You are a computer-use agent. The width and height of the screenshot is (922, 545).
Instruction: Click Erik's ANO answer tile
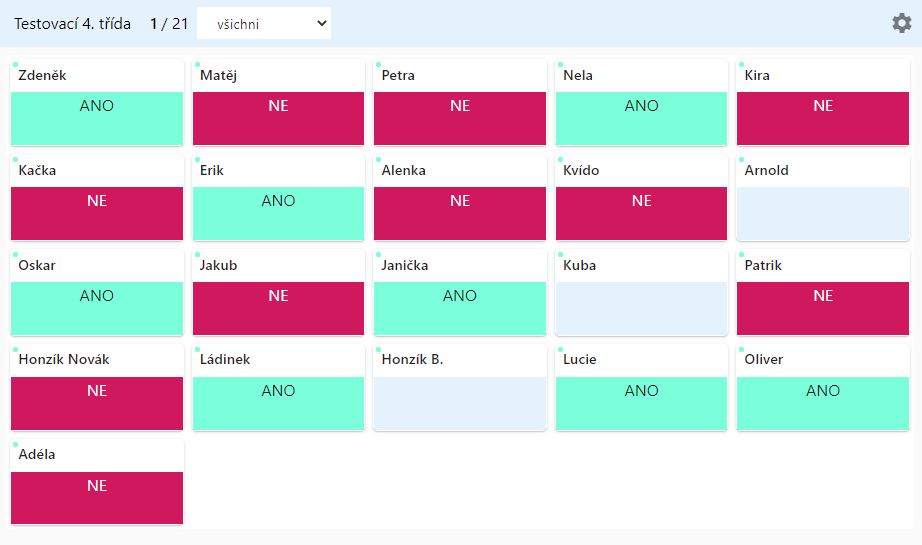[278, 213]
